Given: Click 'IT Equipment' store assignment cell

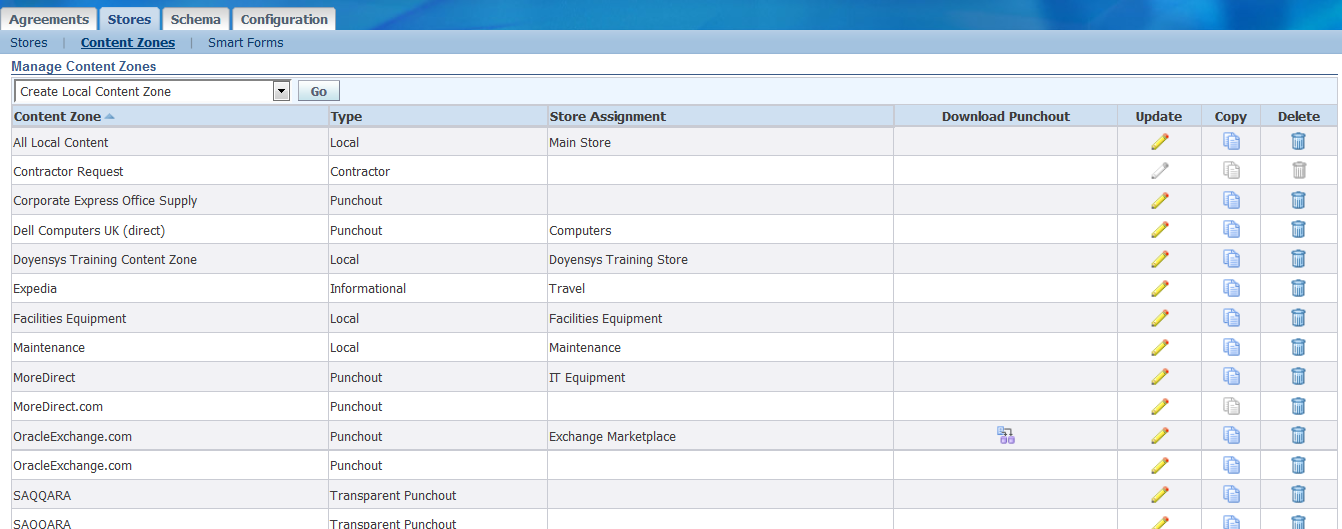Looking at the screenshot, I should (x=587, y=377).
